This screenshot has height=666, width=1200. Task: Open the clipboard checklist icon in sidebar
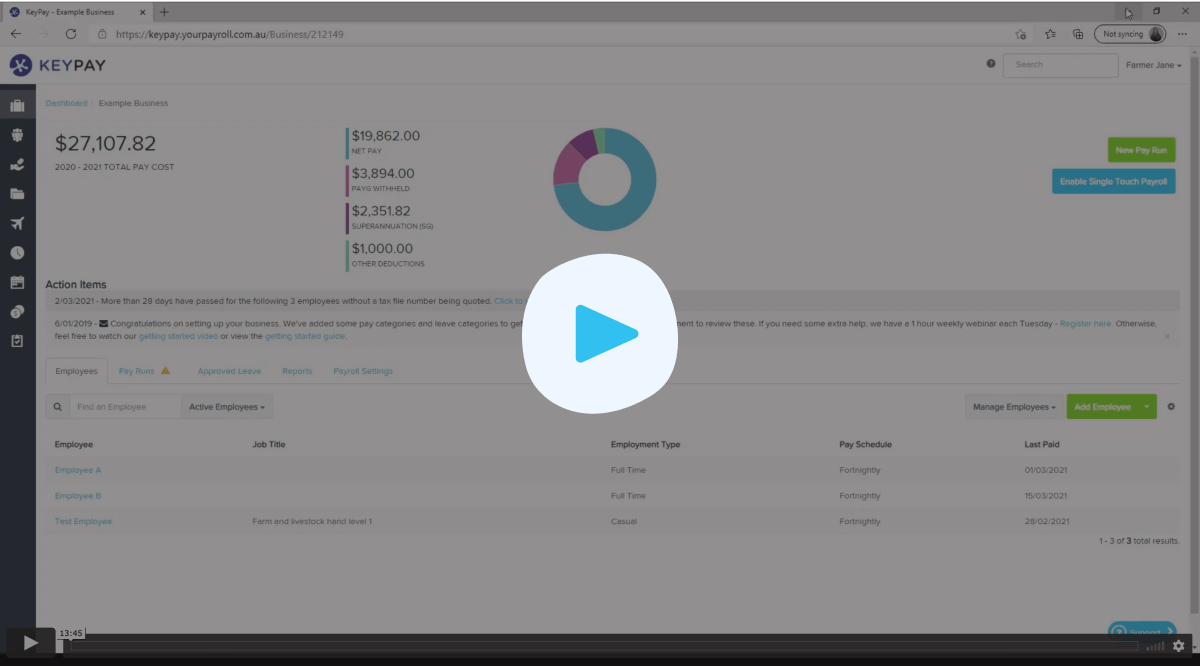tap(18, 340)
